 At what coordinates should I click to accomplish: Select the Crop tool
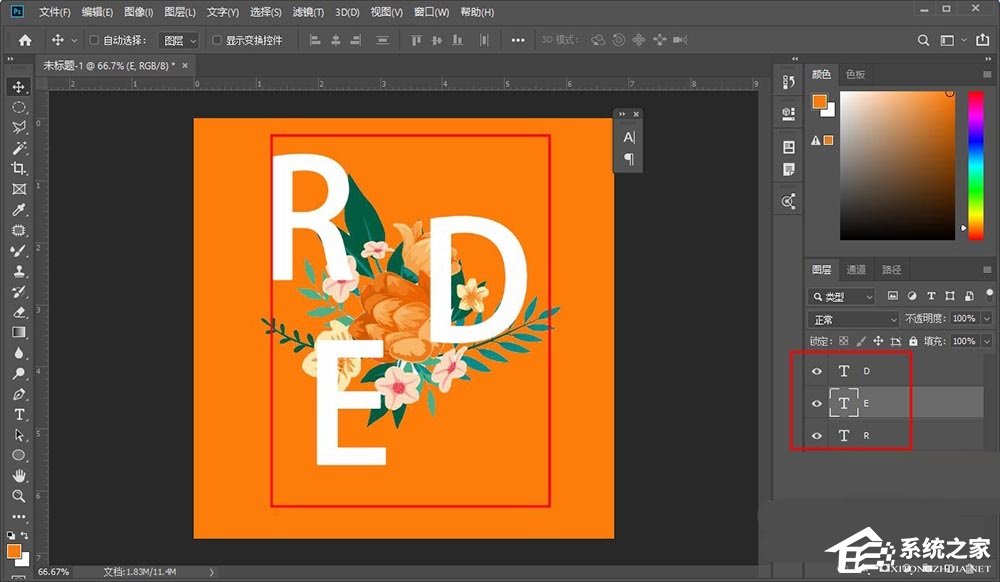tap(18, 168)
